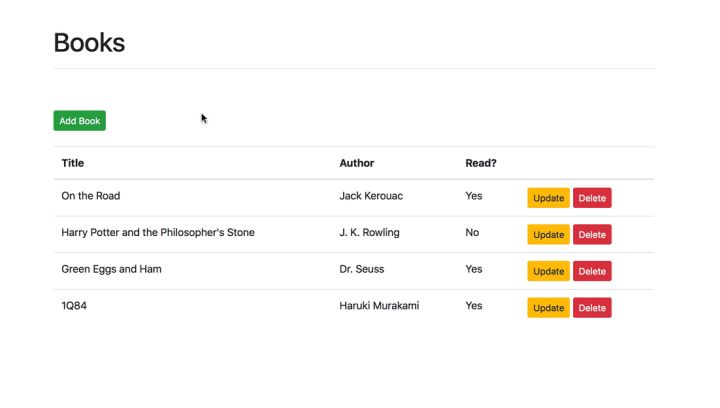Click the No read status for Harry Potter

(x=472, y=232)
